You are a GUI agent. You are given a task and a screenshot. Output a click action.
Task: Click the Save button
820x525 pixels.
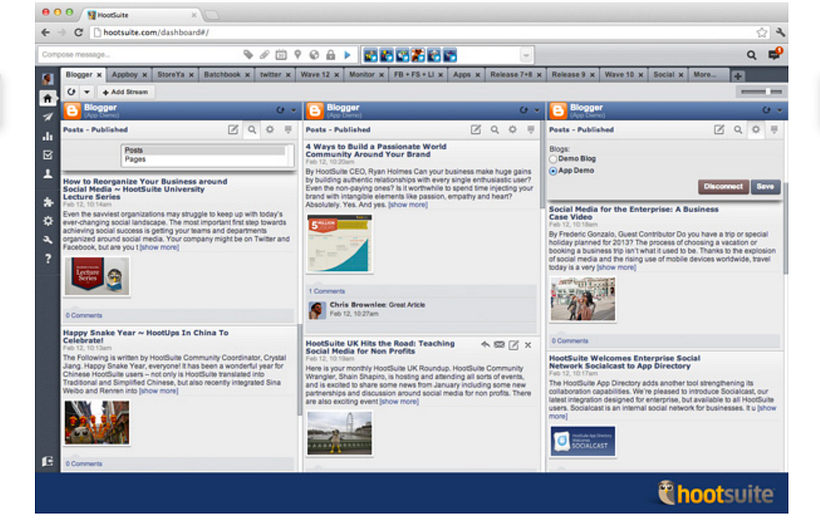(x=765, y=187)
